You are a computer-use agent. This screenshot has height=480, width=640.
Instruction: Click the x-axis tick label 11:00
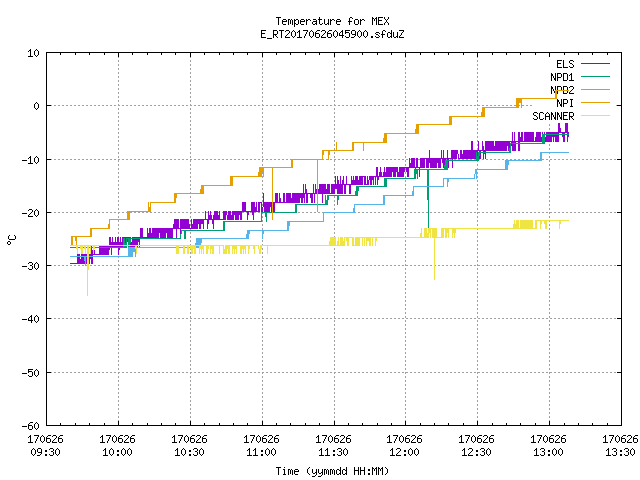coord(261,452)
